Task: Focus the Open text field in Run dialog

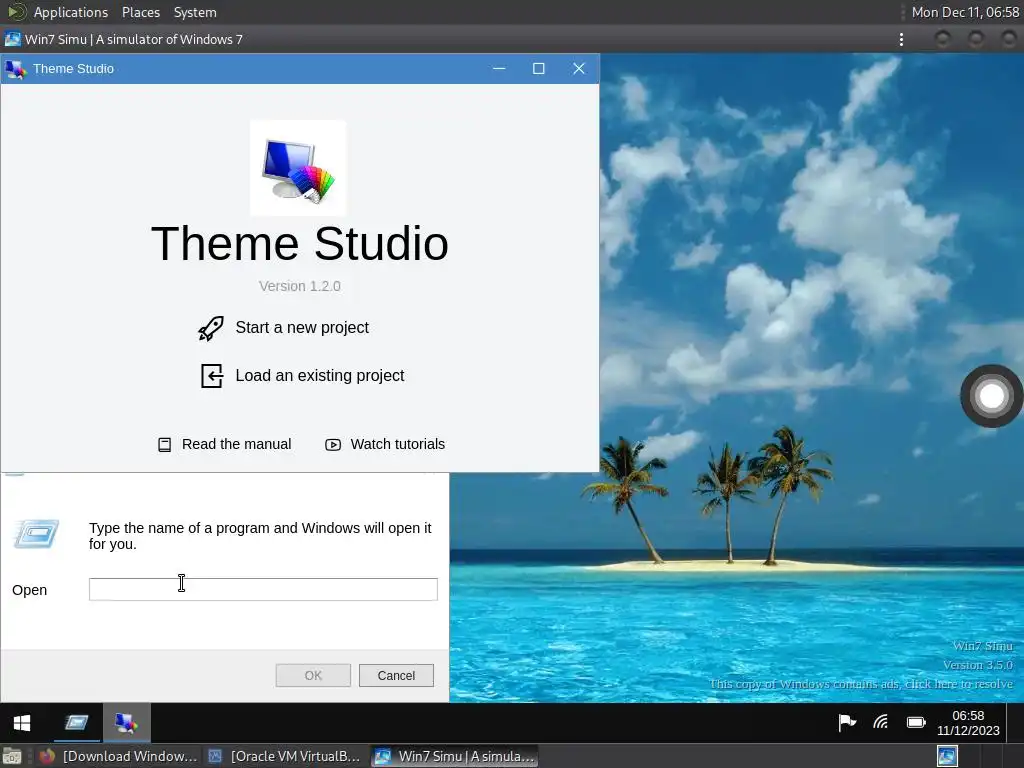Action: click(263, 589)
